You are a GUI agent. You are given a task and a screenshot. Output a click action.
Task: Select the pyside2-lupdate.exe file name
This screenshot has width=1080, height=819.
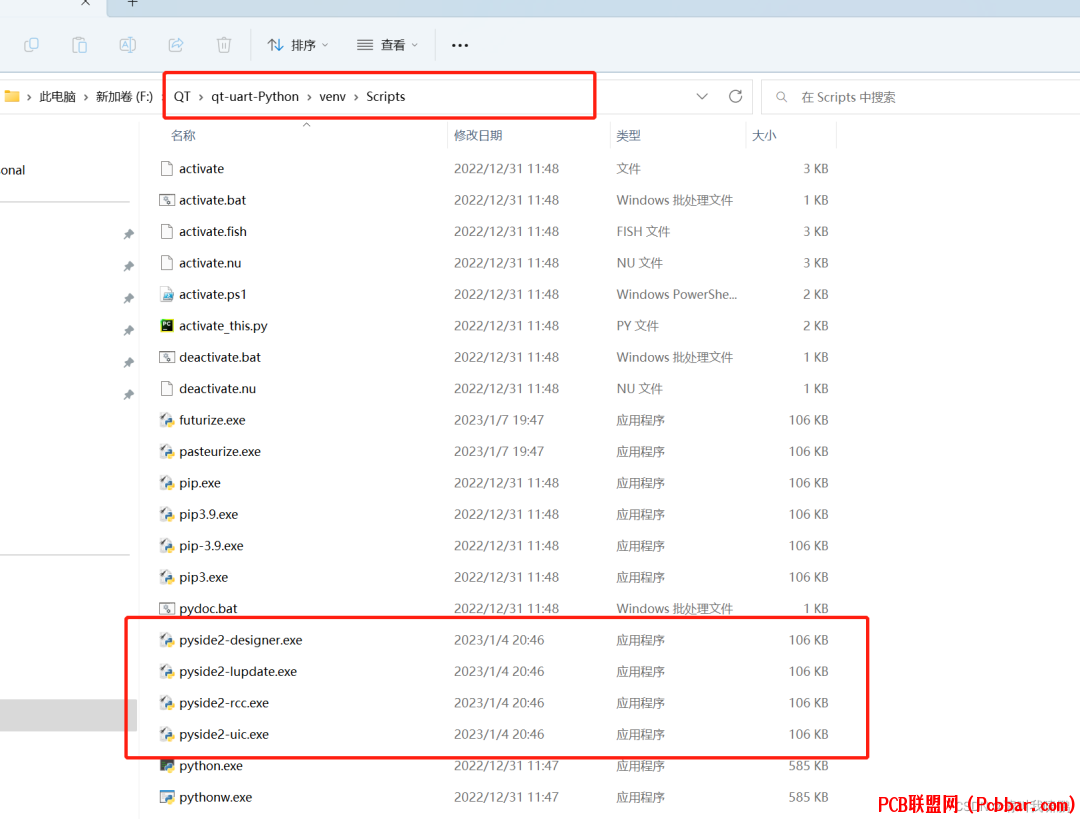point(238,672)
